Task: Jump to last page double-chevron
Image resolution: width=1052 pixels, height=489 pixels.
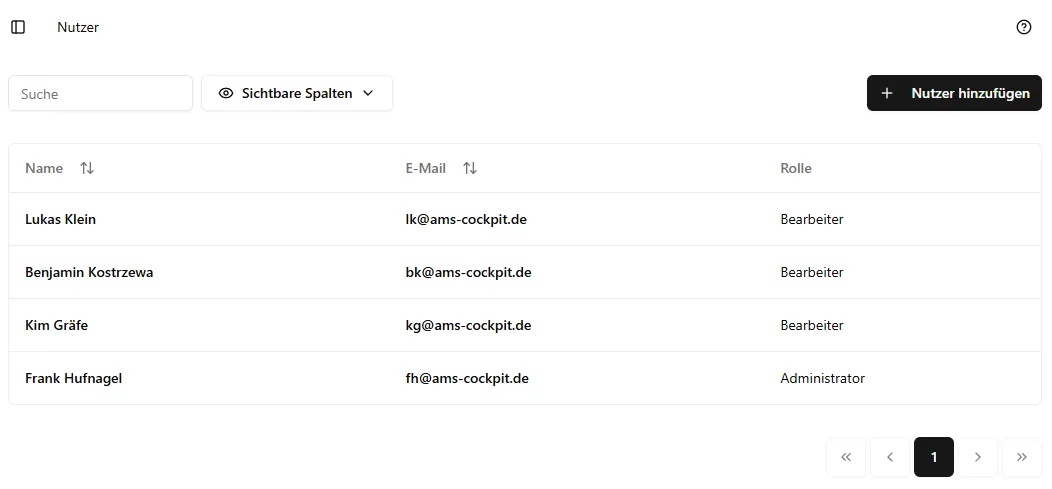Action: click(x=1022, y=457)
